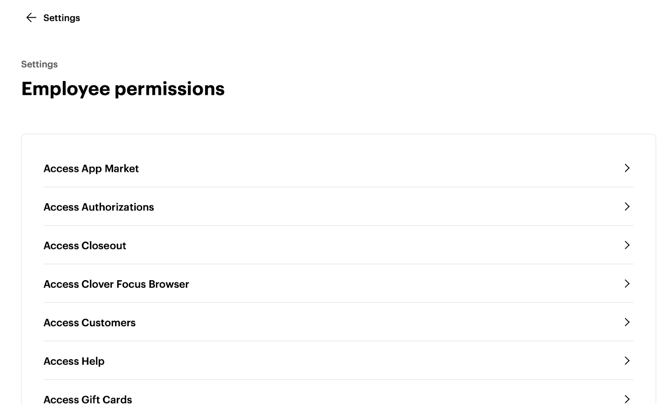The image size is (670, 404).
Task: Expand the Access Gift Cards chevron
Action: pos(627,398)
